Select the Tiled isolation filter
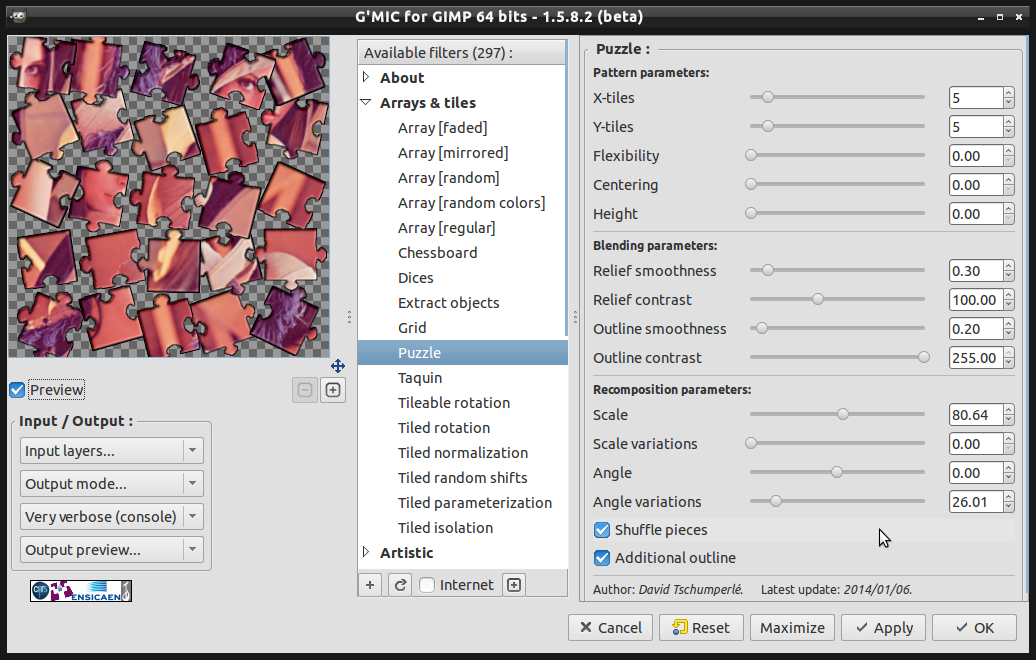The width and height of the screenshot is (1036, 660). point(445,528)
